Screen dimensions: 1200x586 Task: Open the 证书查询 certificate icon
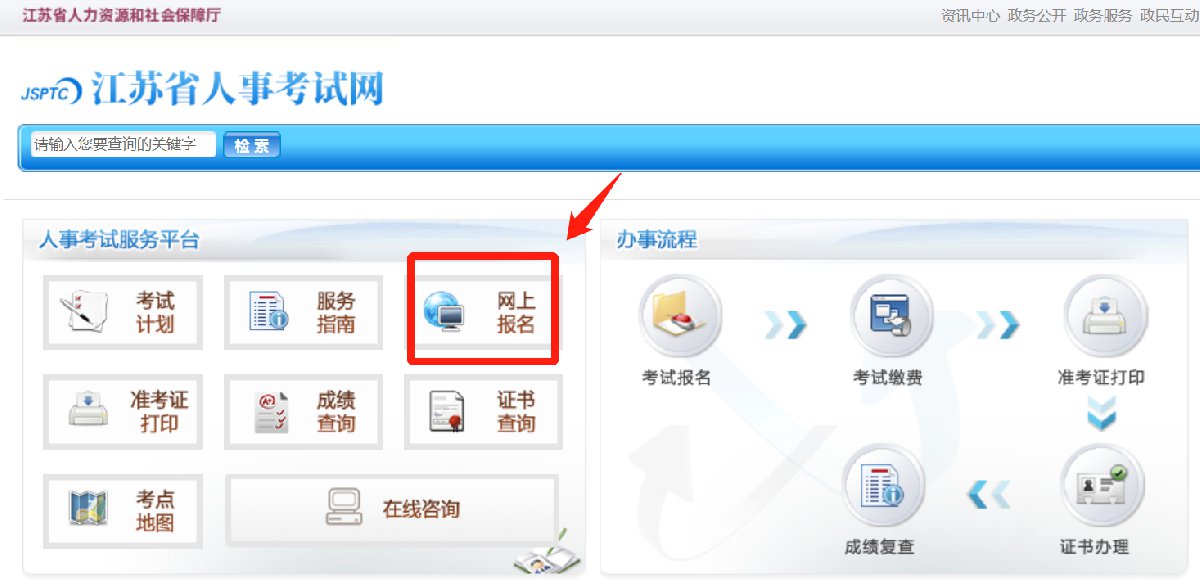446,410
